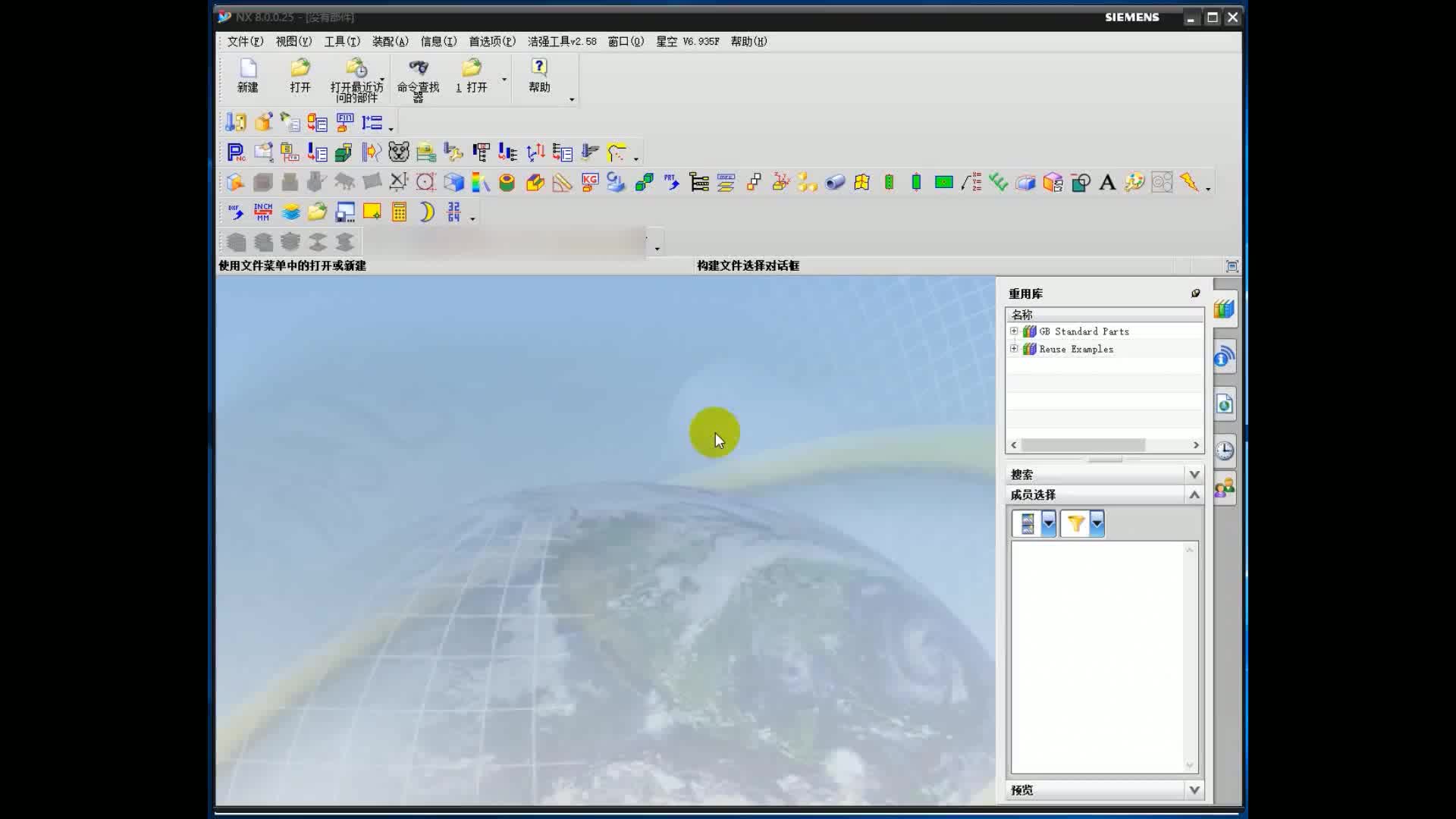The width and height of the screenshot is (1456, 819).
Task: Open the 文件(F) menu
Action: [245, 42]
